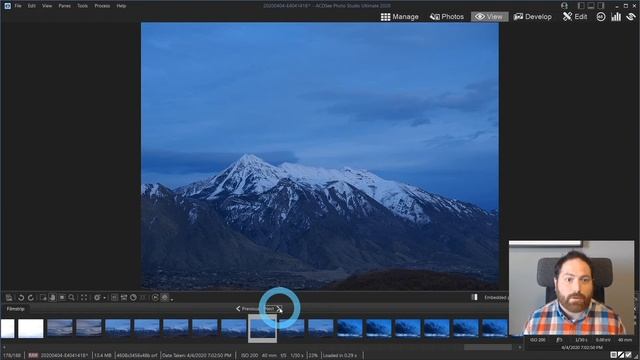
Task: Click the filmstrip scroll right arrow
Action: tap(520, 347)
